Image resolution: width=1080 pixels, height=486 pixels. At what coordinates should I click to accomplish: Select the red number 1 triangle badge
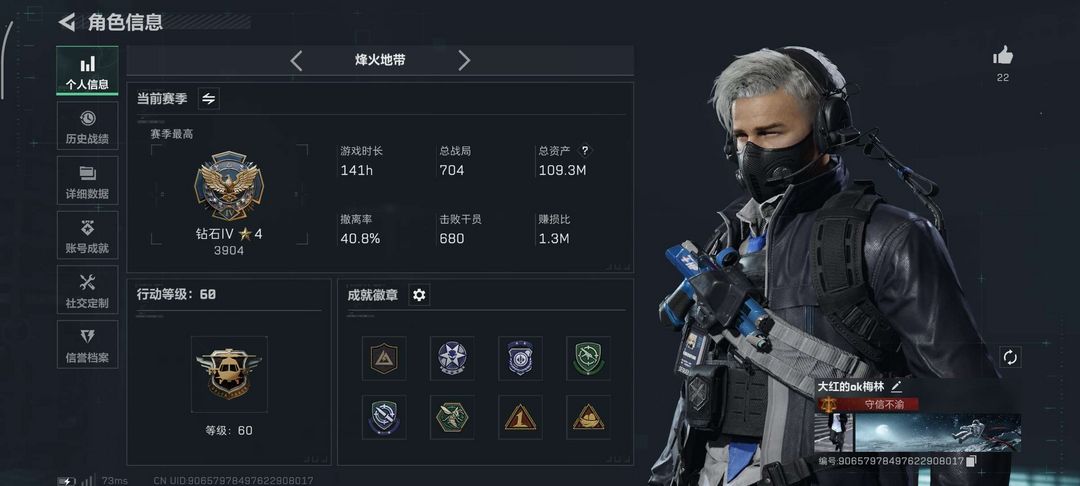click(520, 417)
